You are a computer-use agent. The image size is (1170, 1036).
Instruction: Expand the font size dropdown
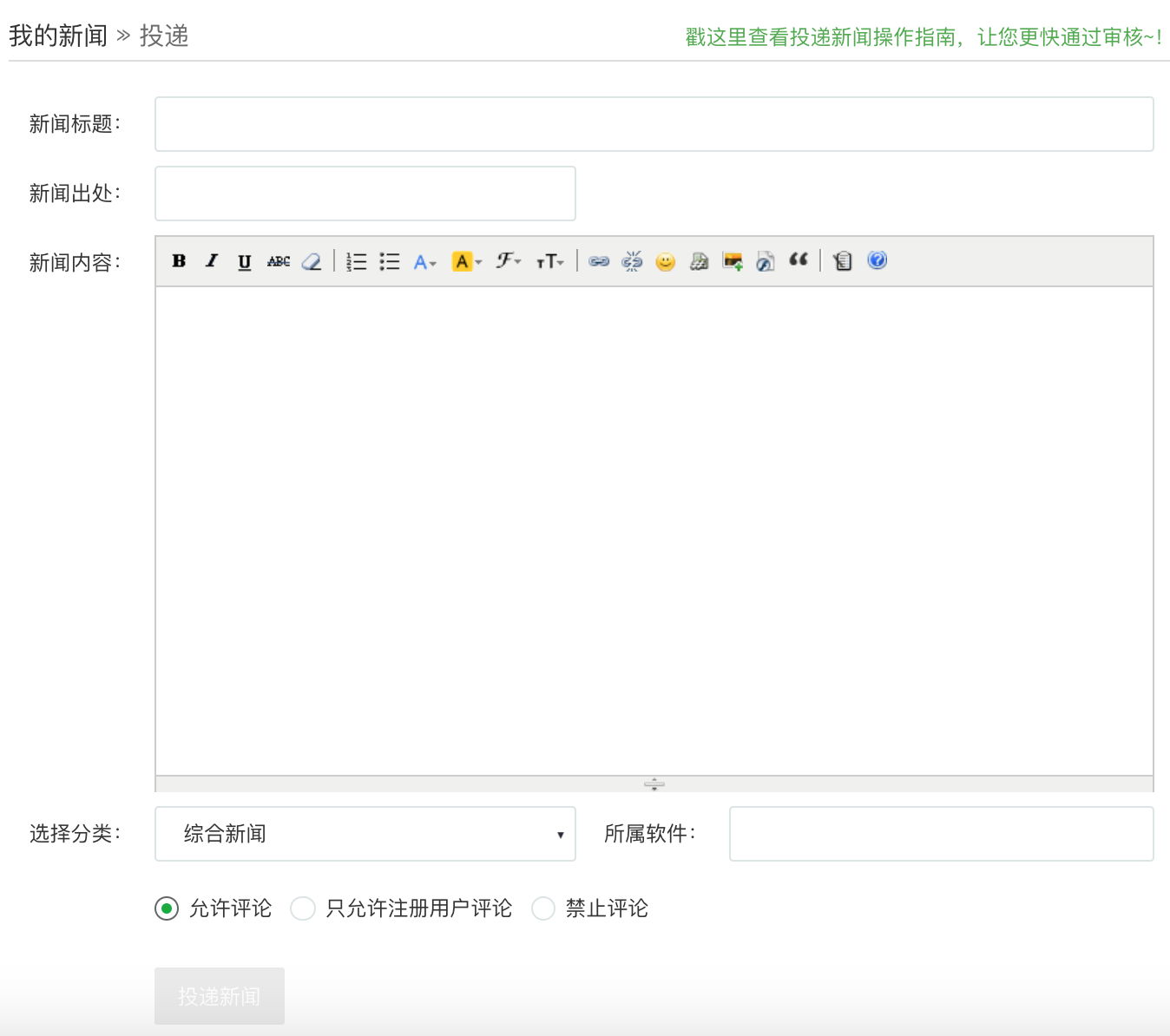pos(550,261)
